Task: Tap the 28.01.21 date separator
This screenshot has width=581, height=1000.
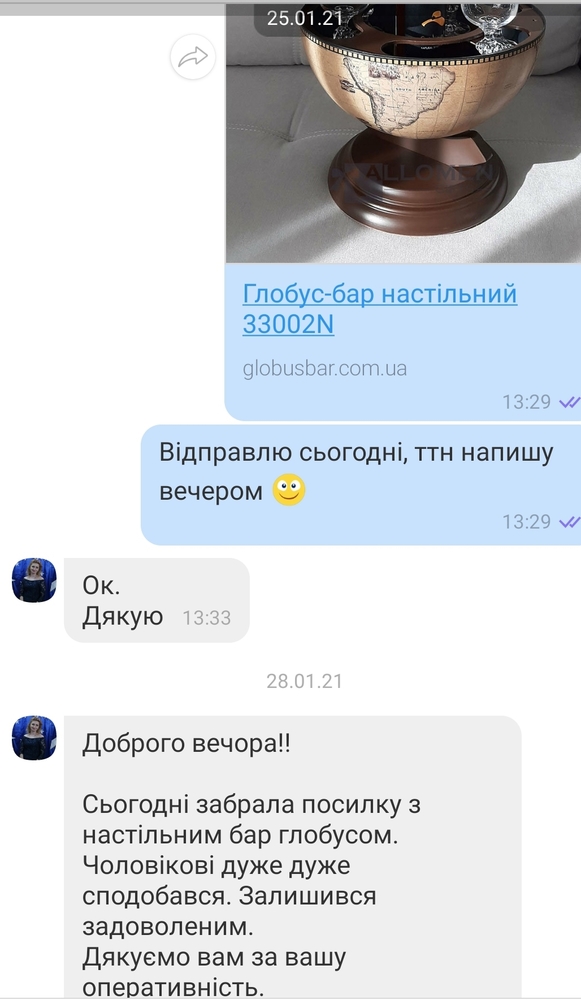Action: pyautogui.click(x=304, y=681)
